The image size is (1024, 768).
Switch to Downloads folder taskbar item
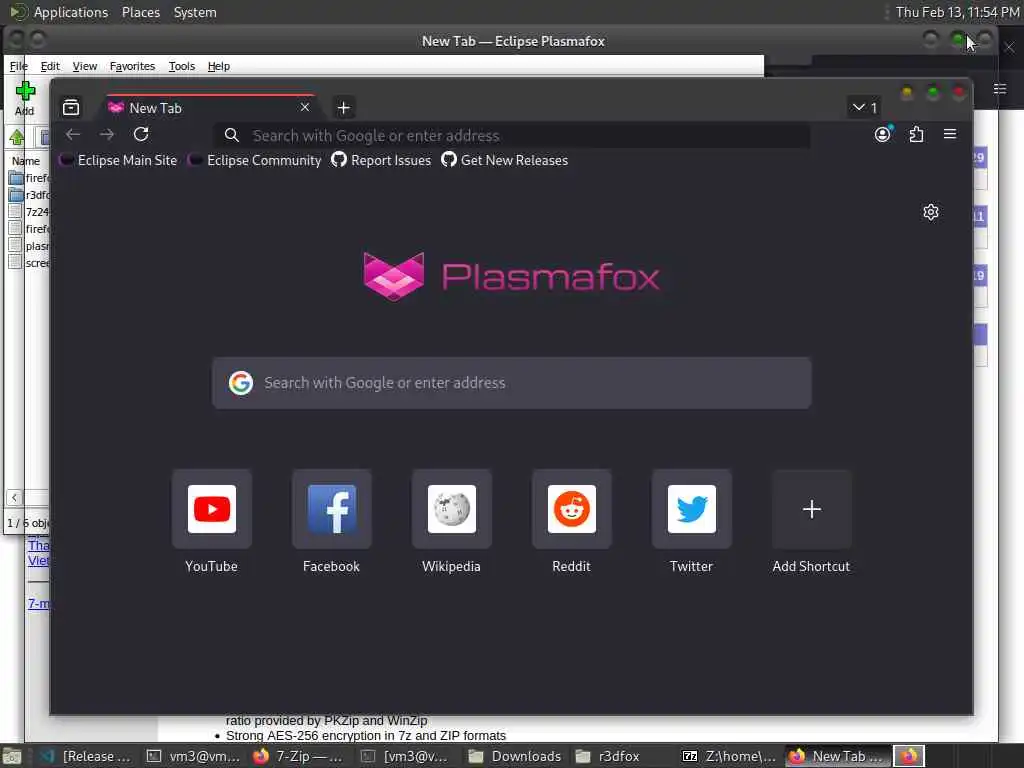[x=514, y=756]
